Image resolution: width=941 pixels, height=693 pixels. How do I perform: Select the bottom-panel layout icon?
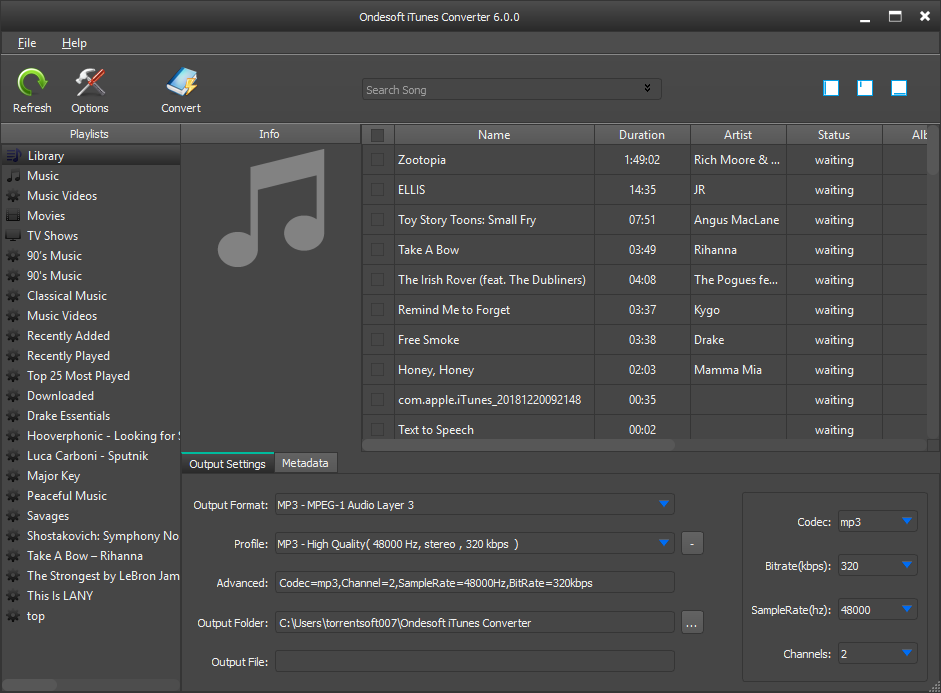(x=899, y=88)
